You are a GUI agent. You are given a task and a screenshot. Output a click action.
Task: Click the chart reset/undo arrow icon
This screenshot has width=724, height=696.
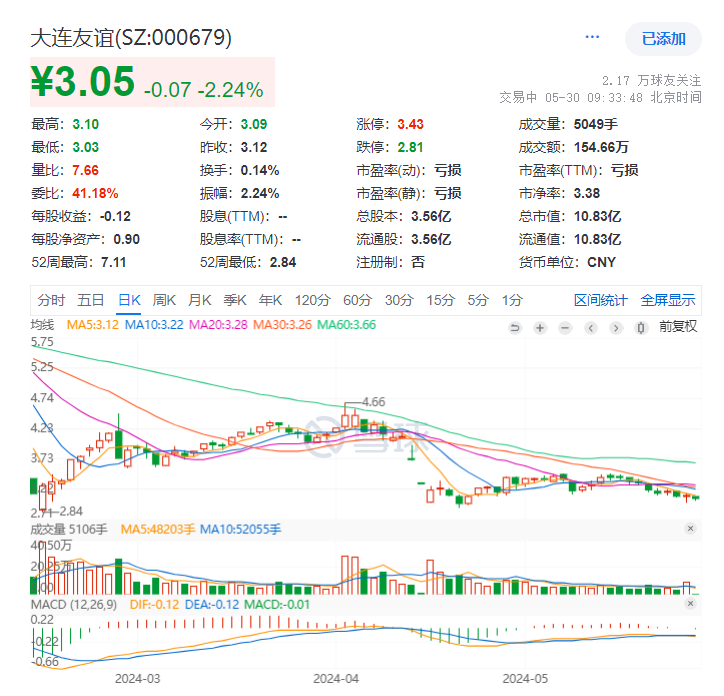514,328
